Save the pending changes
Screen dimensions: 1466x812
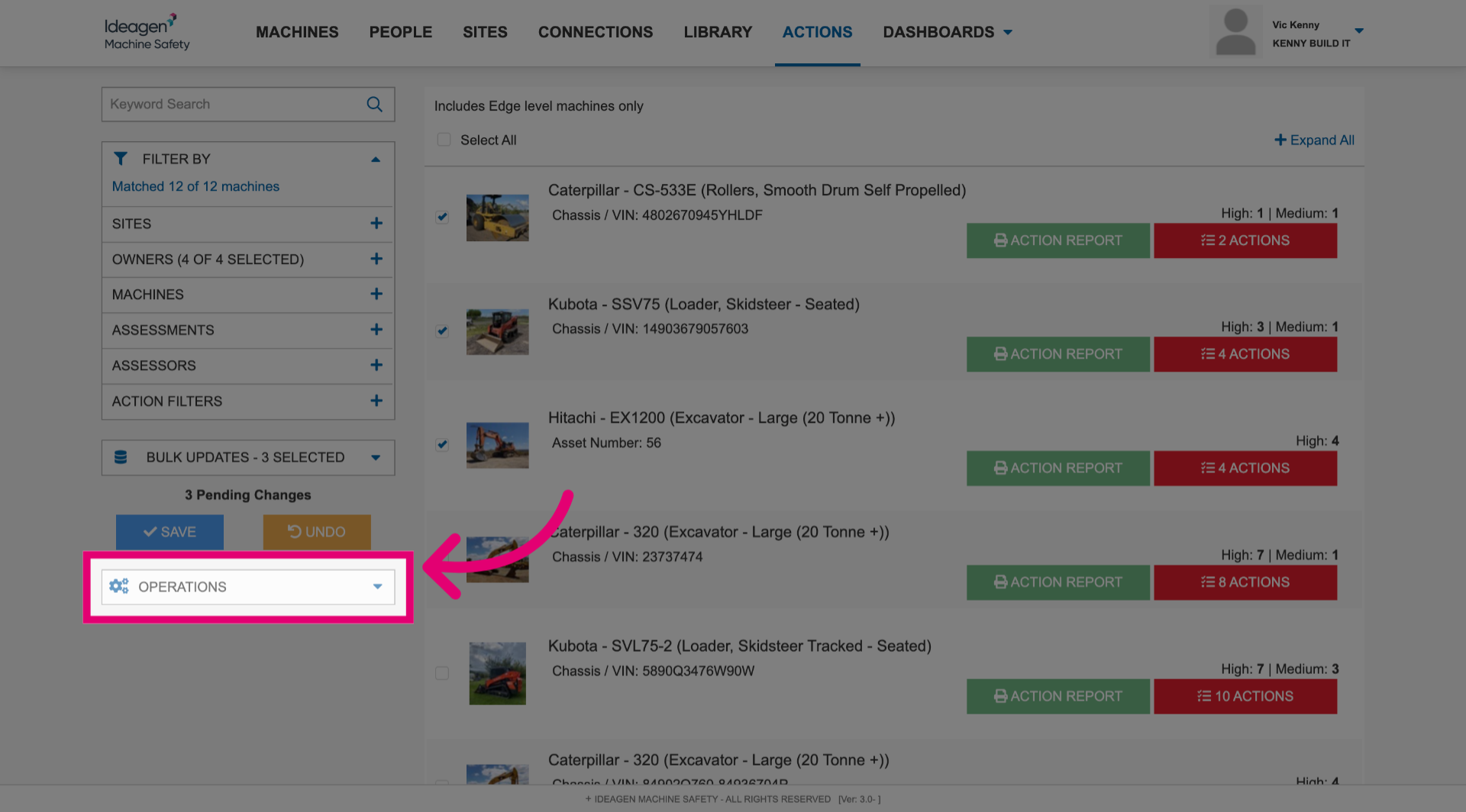(x=170, y=532)
